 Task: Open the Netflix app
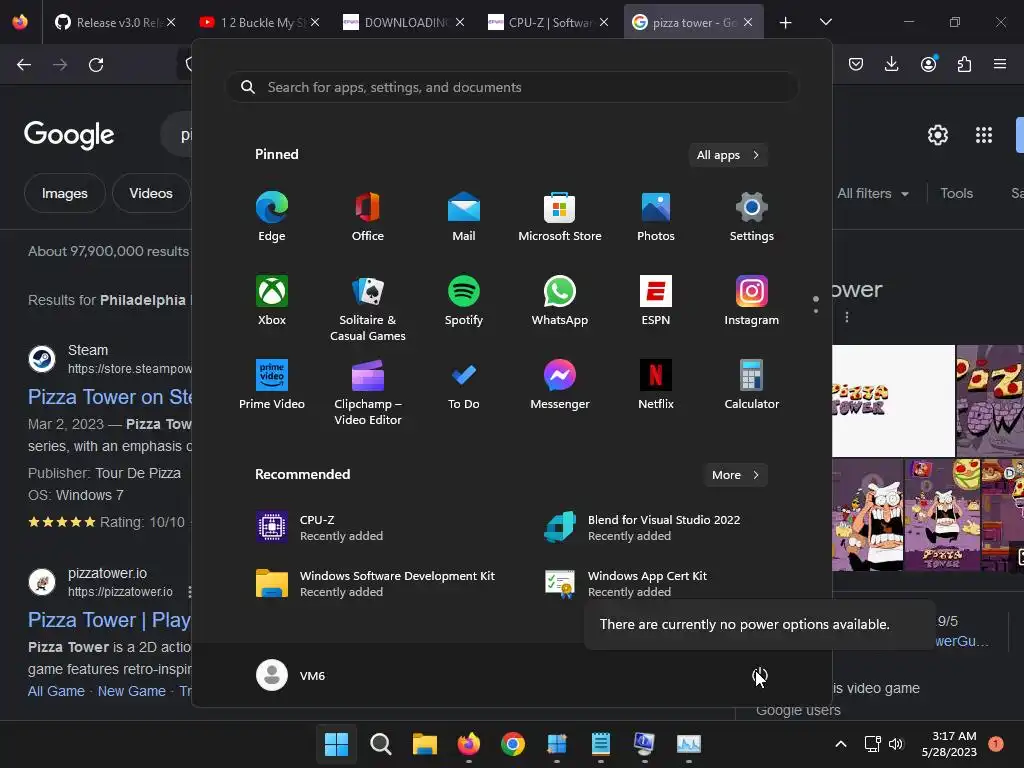tap(656, 385)
